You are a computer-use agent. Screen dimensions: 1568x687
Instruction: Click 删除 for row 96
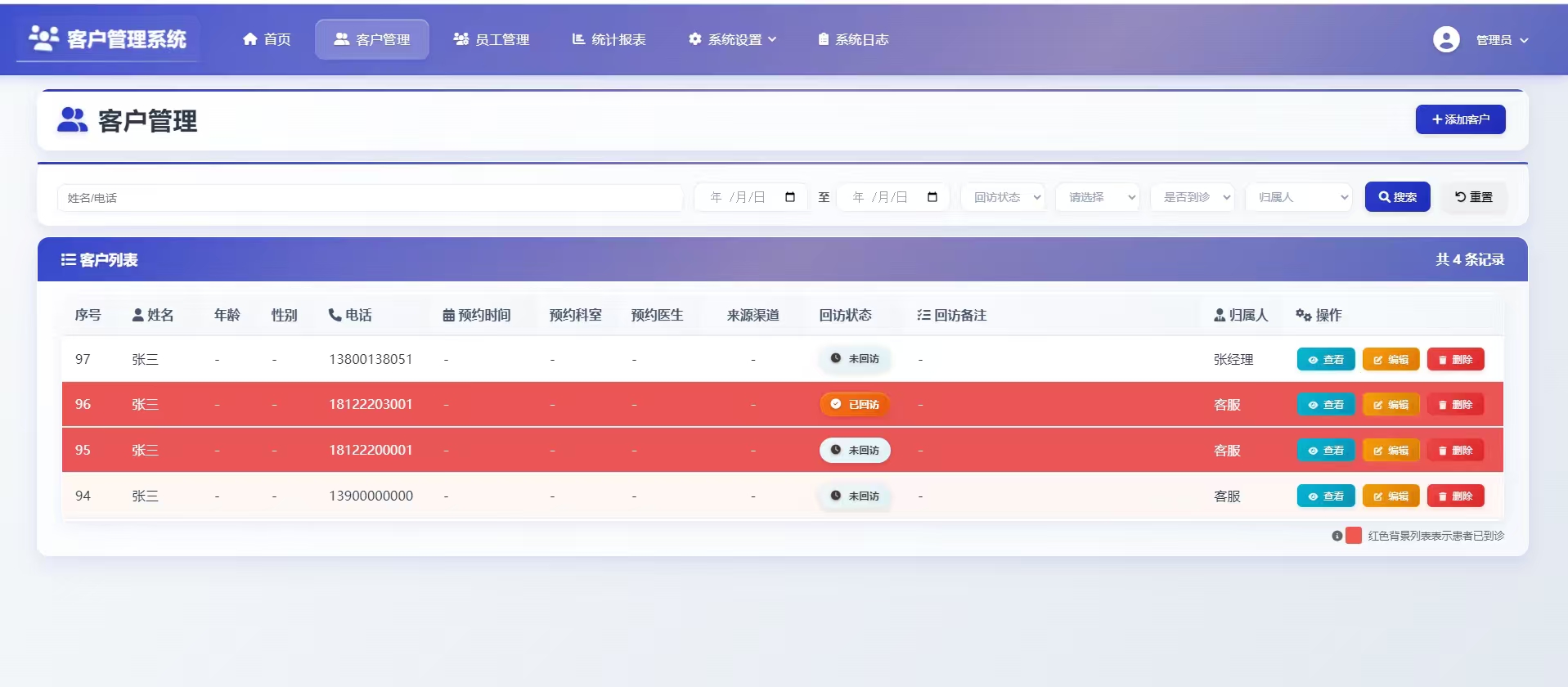click(1456, 405)
